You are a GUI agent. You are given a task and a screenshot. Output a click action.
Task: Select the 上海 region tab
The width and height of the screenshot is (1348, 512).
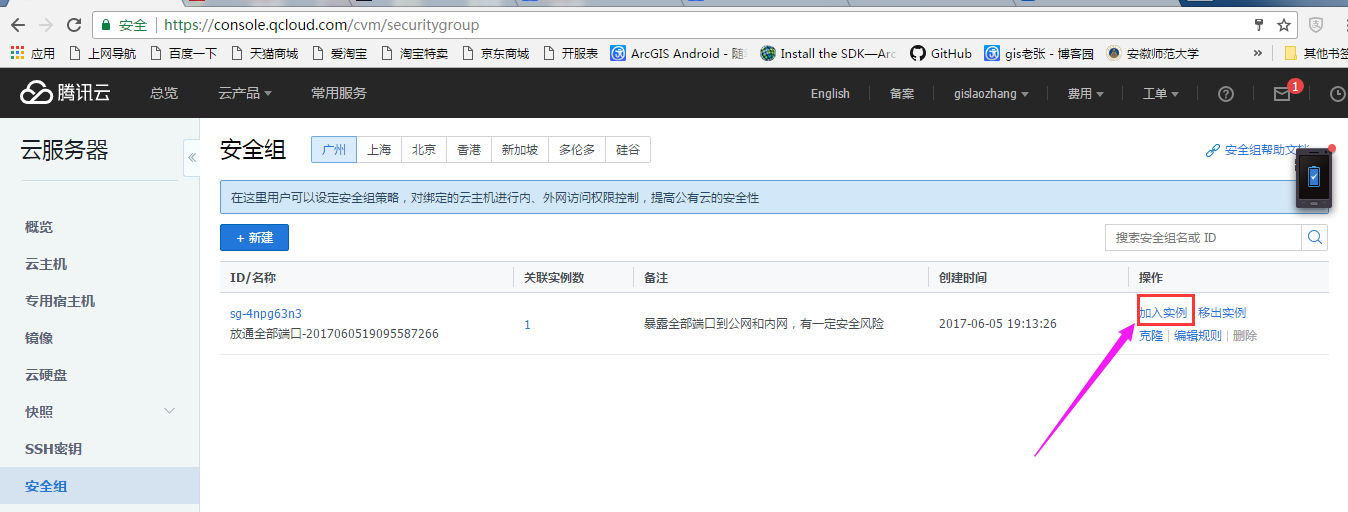pos(379,150)
